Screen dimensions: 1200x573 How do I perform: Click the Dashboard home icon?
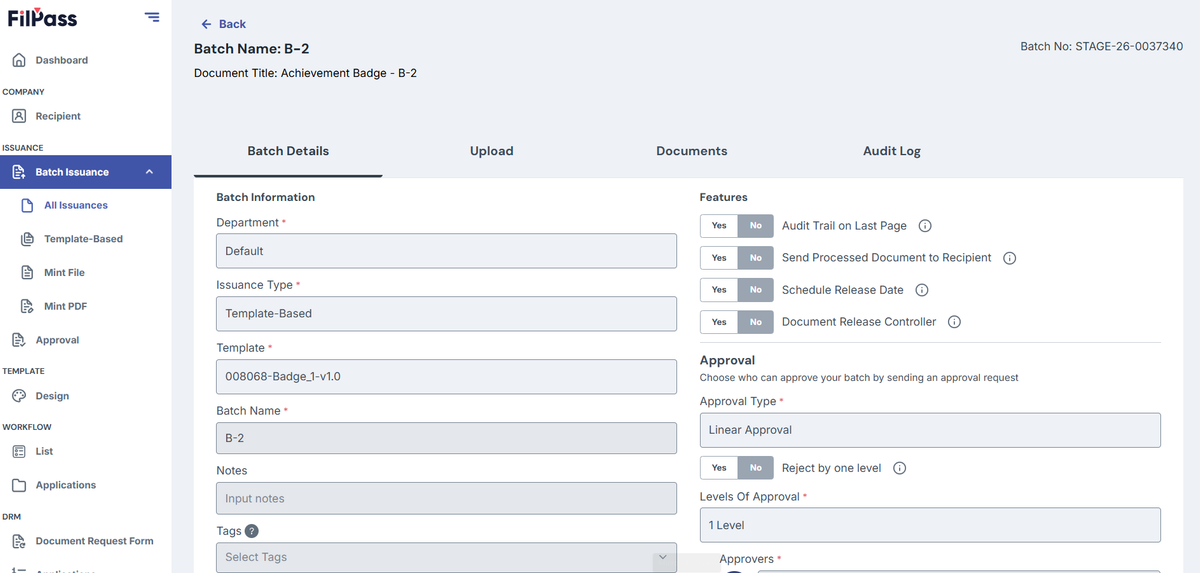click(x=19, y=60)
